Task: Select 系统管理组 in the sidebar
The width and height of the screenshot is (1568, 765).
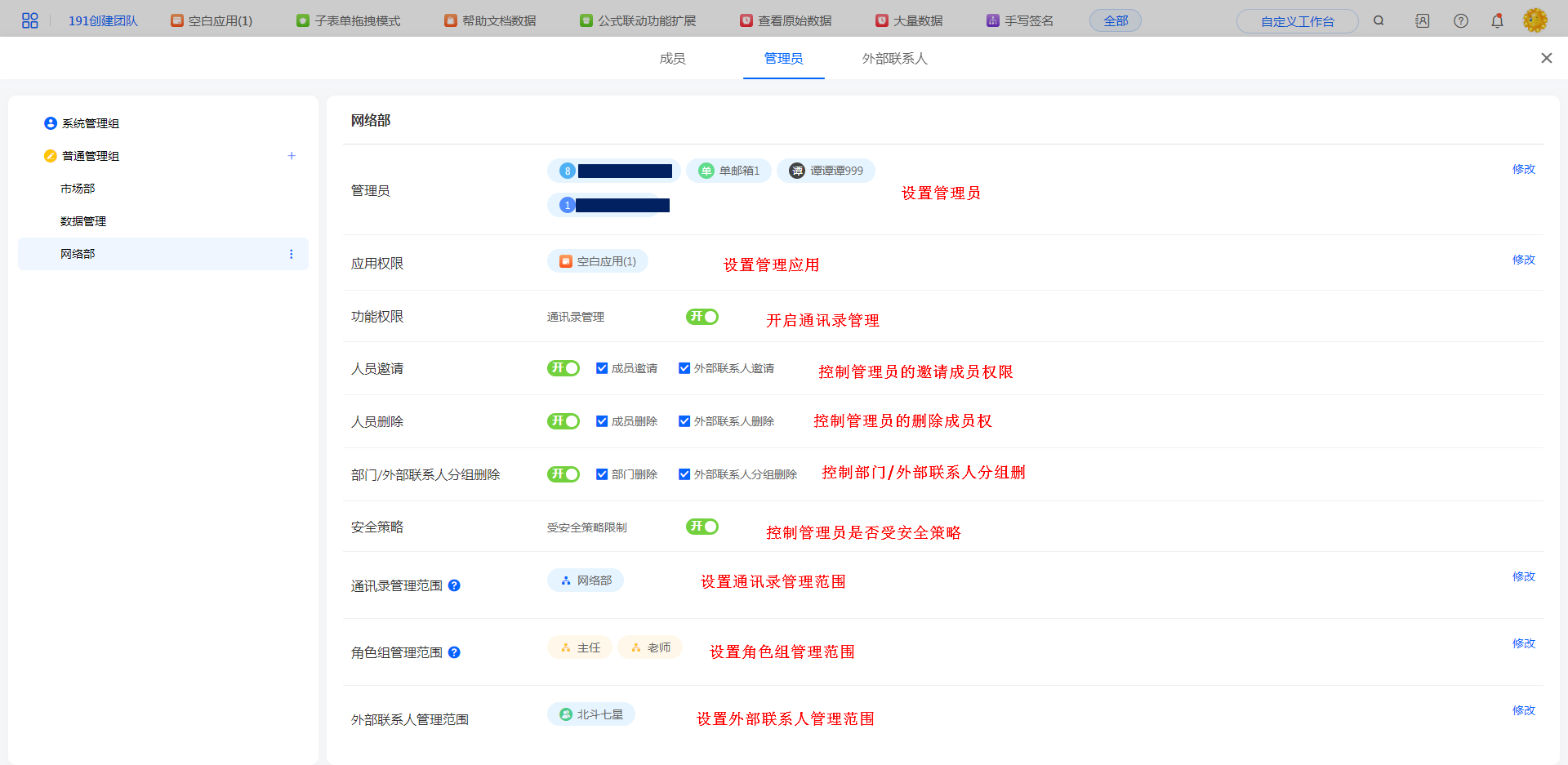Action: pos(90,123)
